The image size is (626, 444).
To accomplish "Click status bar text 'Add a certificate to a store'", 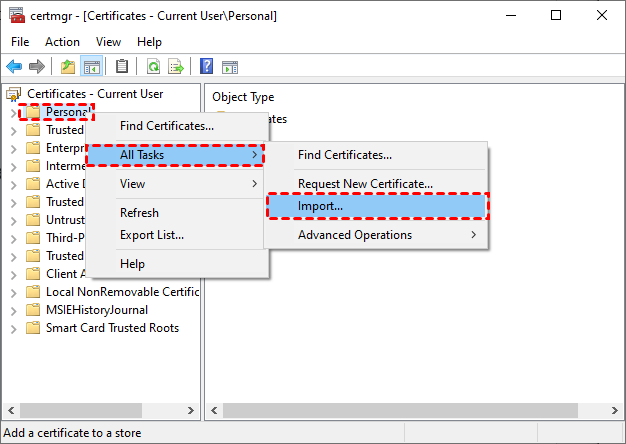I will [x=72, y=433].
